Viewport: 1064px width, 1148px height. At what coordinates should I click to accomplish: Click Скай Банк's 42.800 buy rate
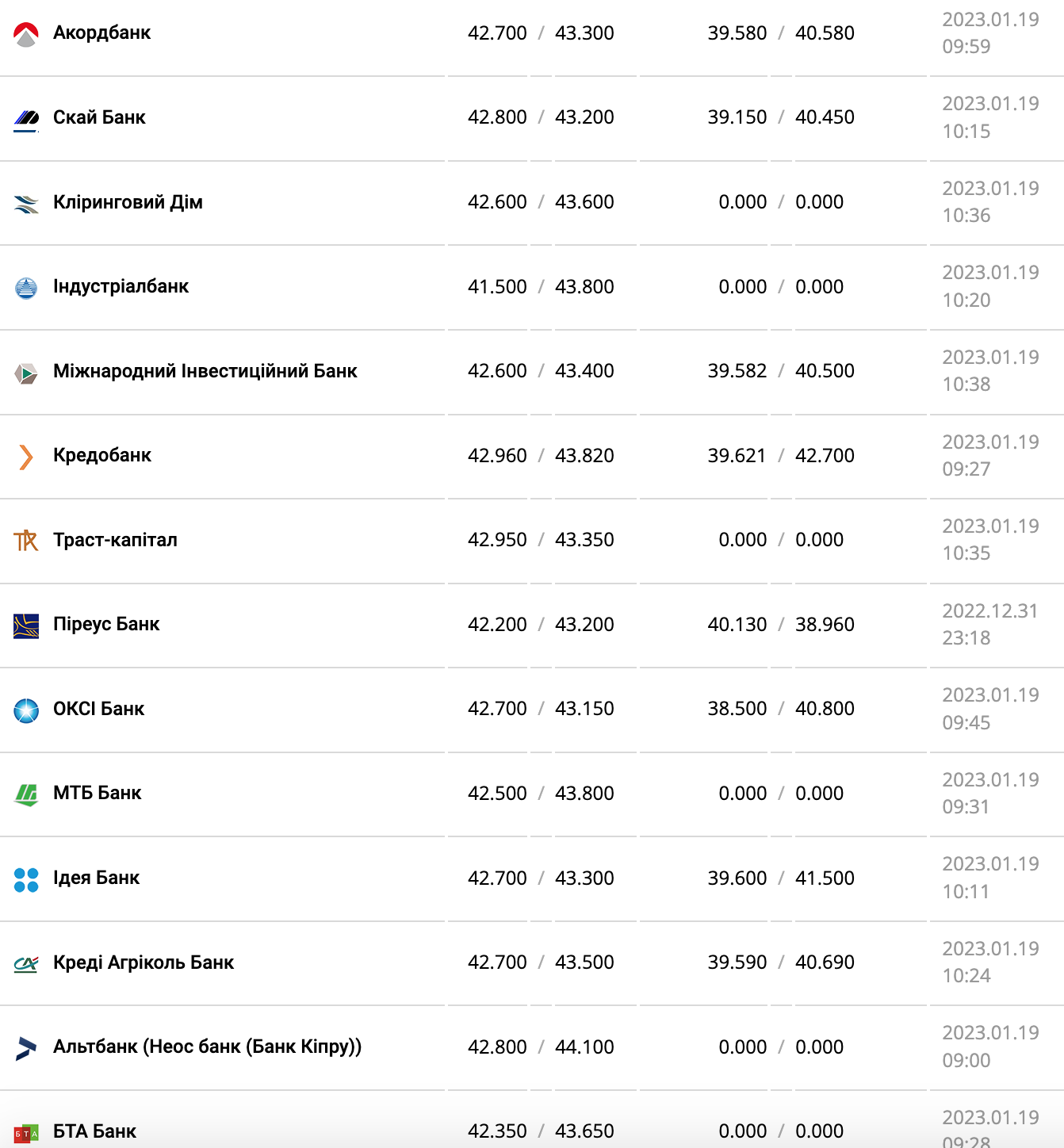click(x=497, y=117)
